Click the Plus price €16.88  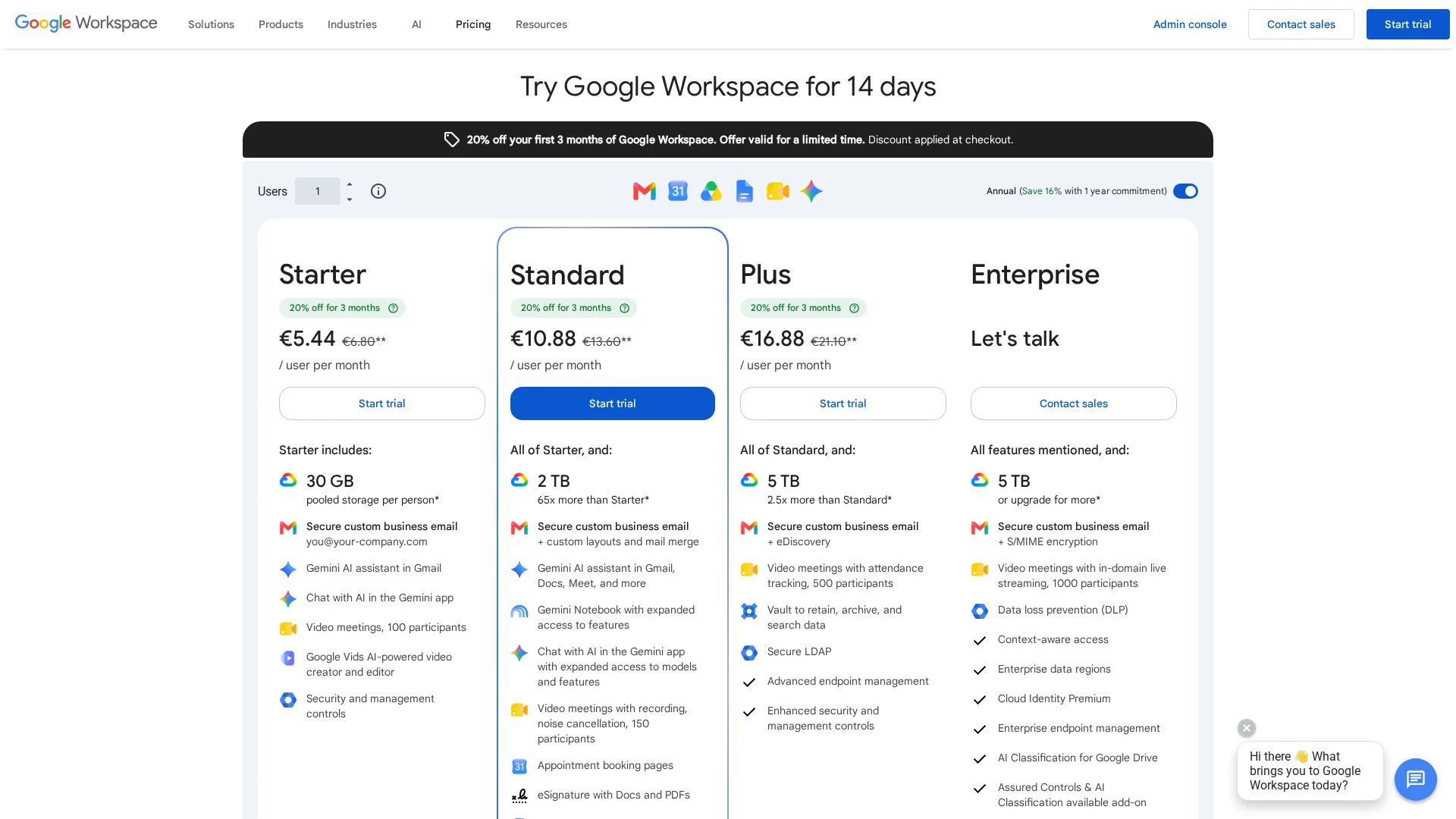click(772, 338)
